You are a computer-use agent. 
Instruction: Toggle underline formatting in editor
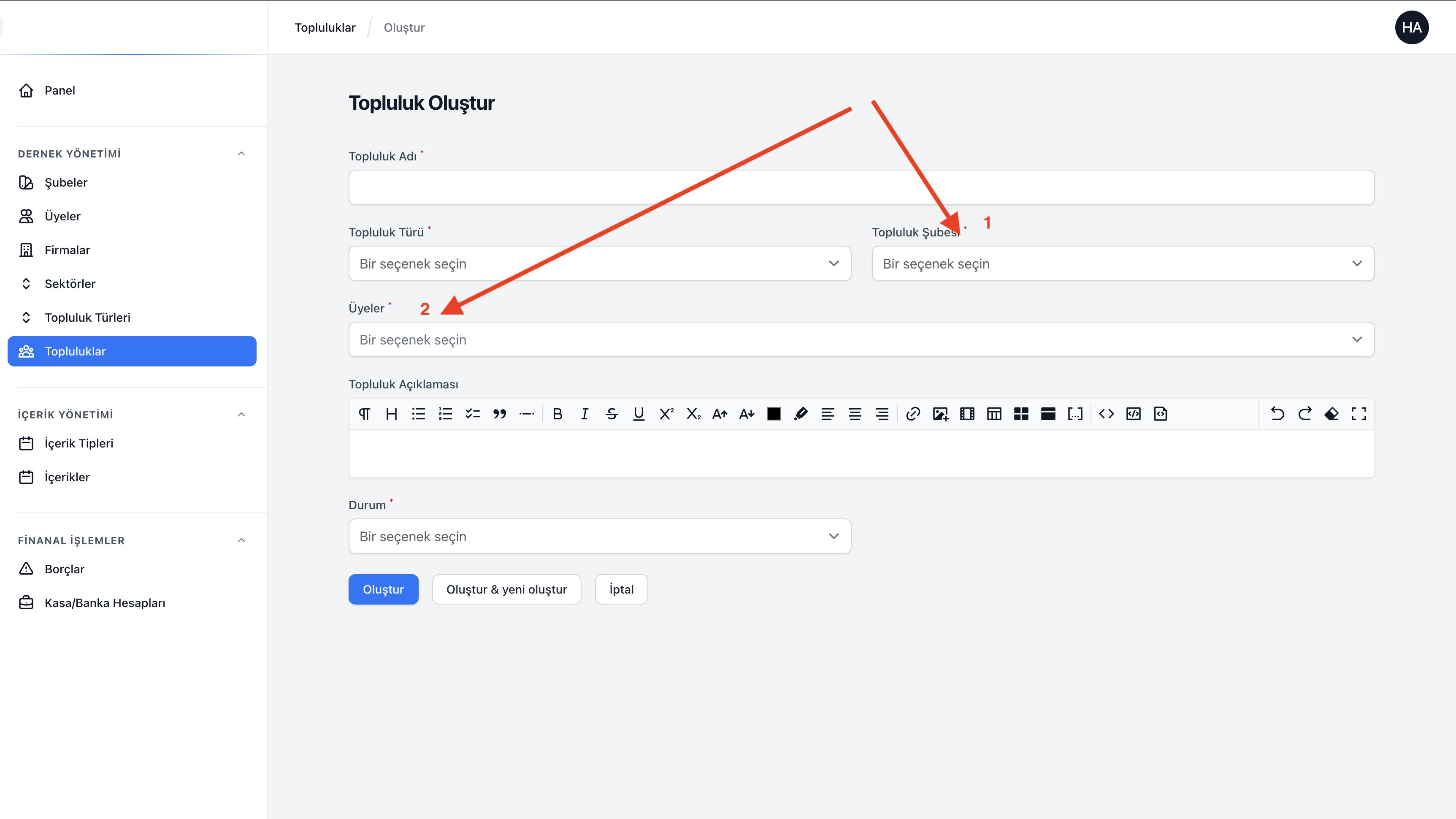coord(639,414)
